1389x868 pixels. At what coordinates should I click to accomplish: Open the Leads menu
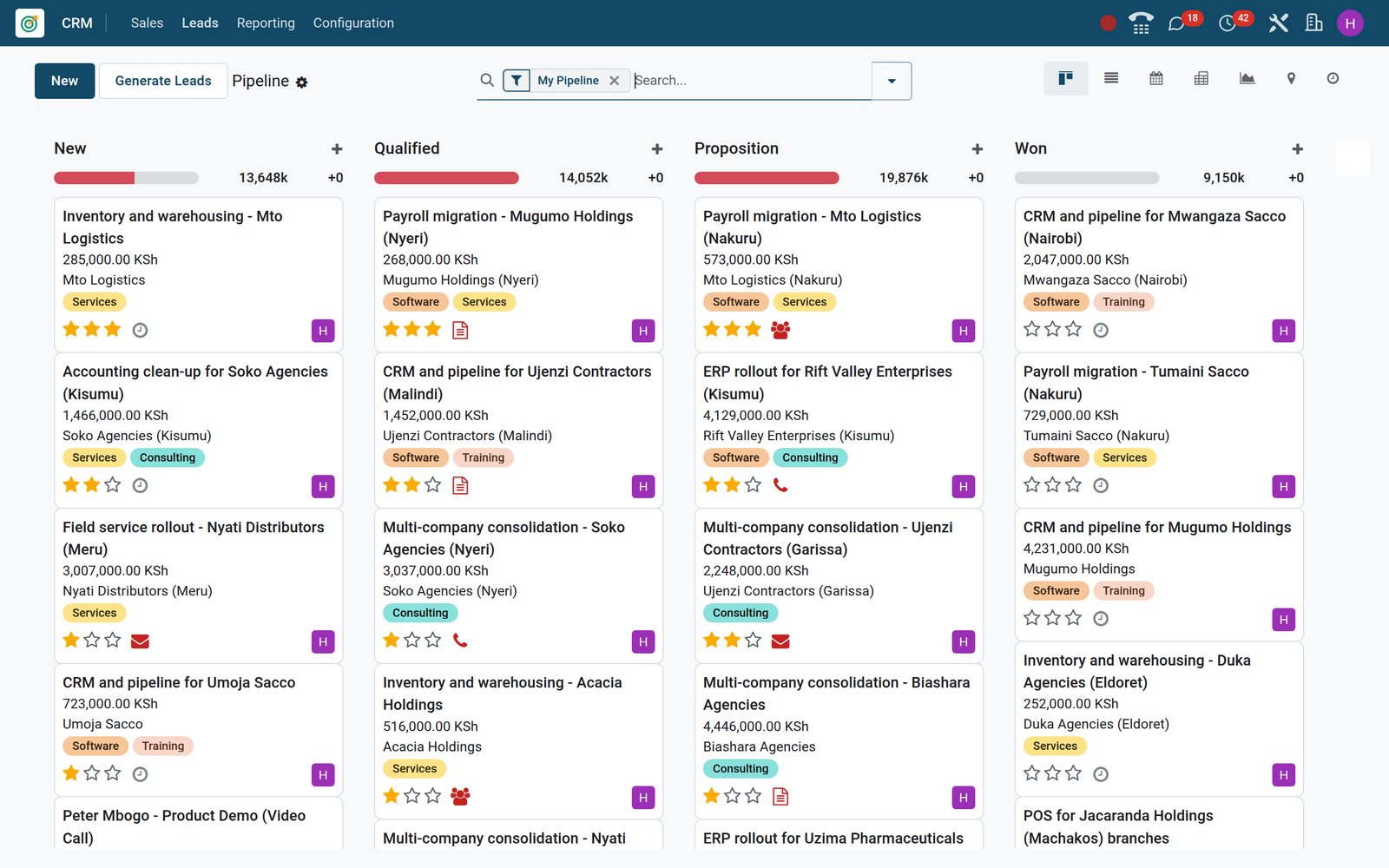(200, 23)
